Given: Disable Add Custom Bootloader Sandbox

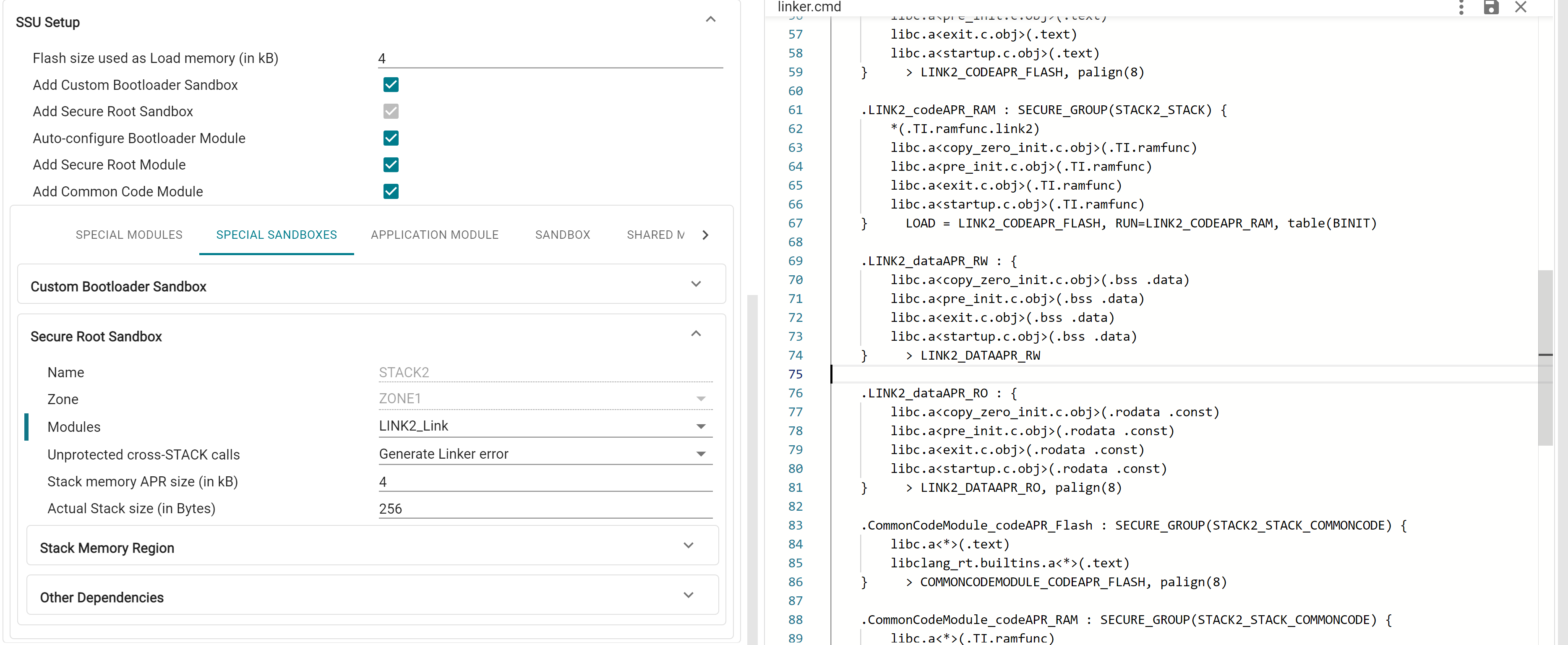Looking at the screenshot, I should click(390, 85).
